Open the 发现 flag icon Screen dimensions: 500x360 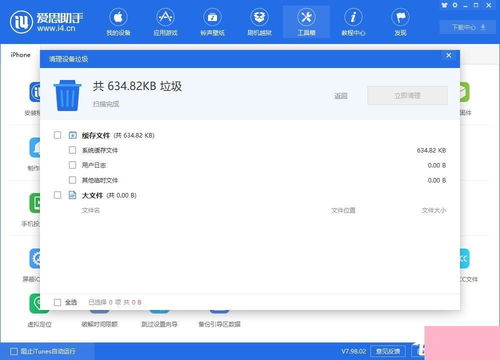(400, 17)
